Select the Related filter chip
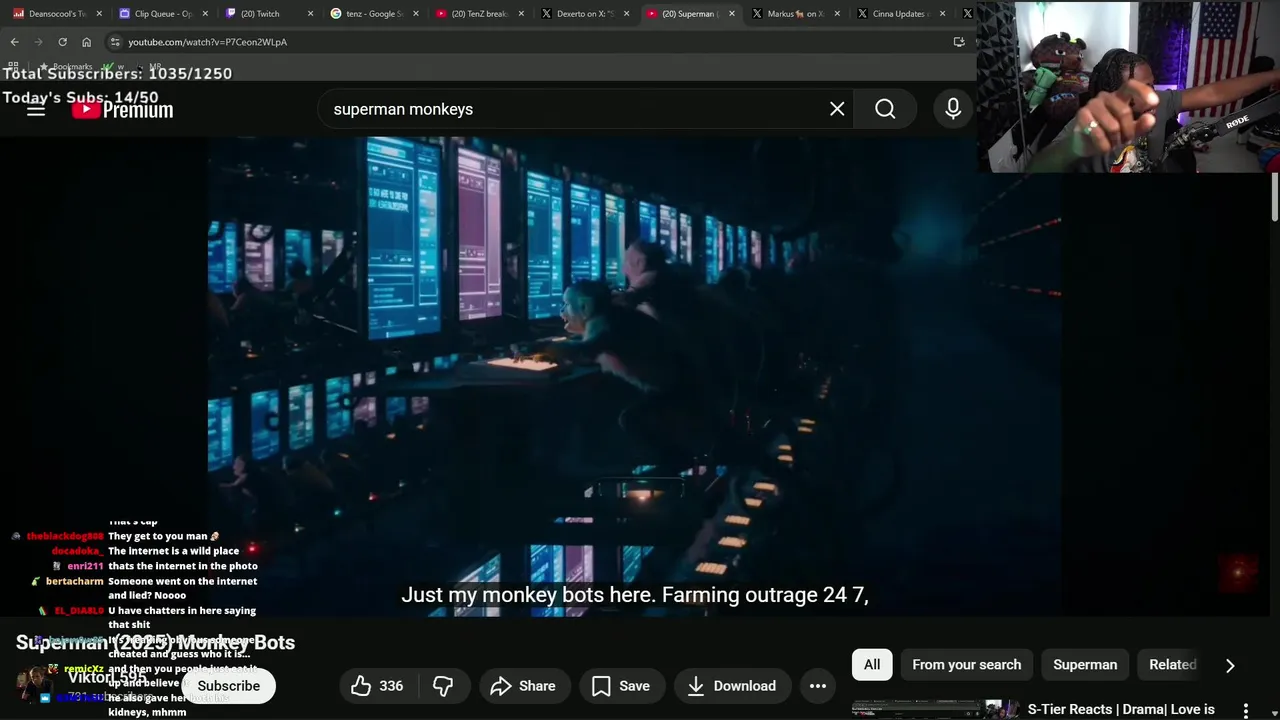The image size is (1280, 720). tap(1172, 665)
